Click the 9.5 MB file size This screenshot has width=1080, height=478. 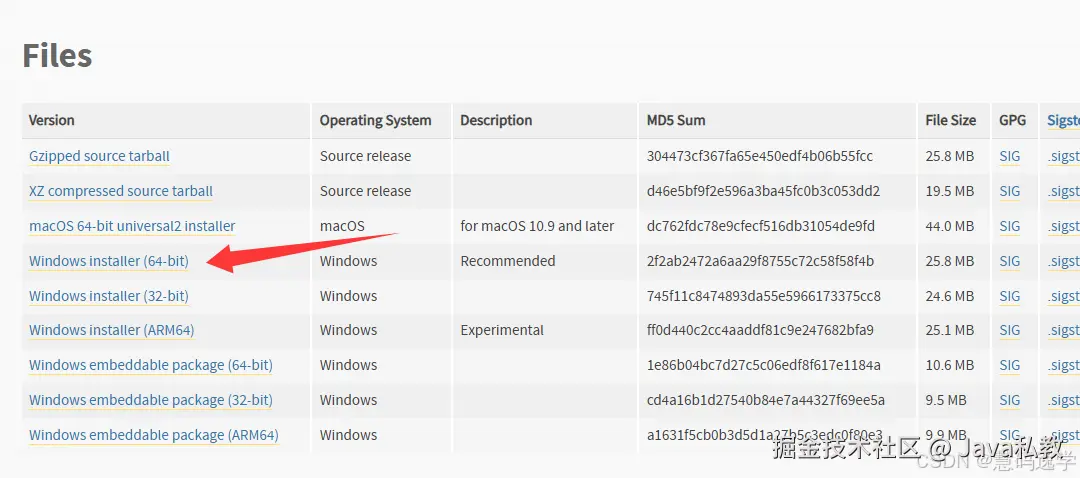coord(946,400)
